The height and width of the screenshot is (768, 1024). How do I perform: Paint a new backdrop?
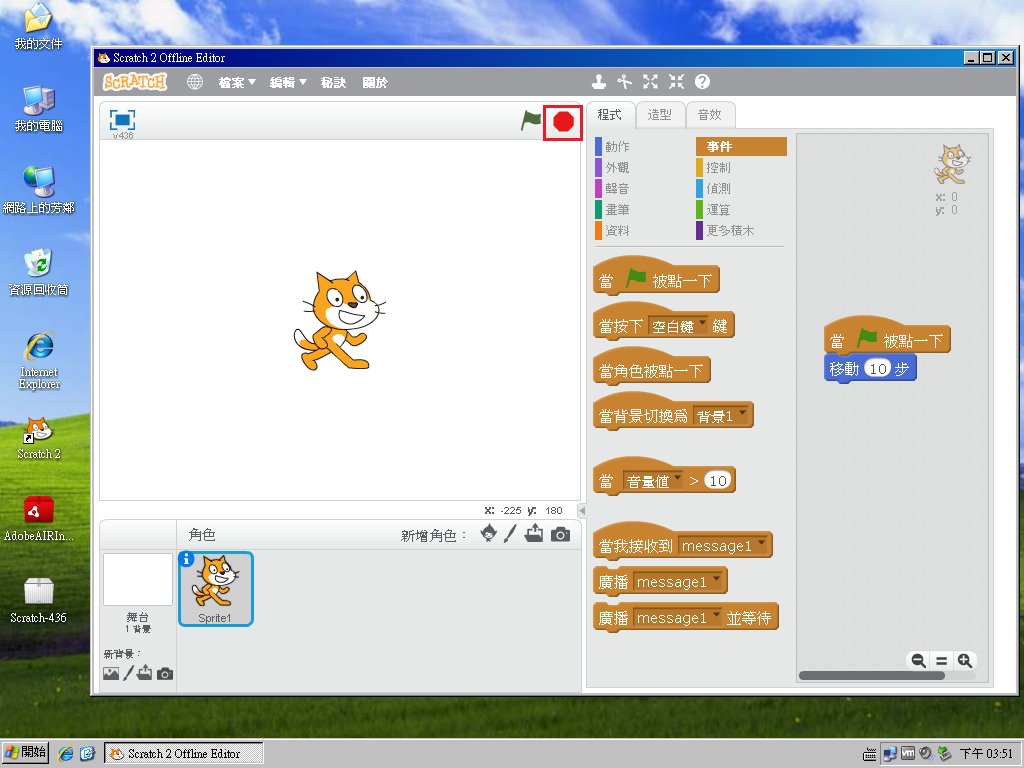[x=129, y=673]
